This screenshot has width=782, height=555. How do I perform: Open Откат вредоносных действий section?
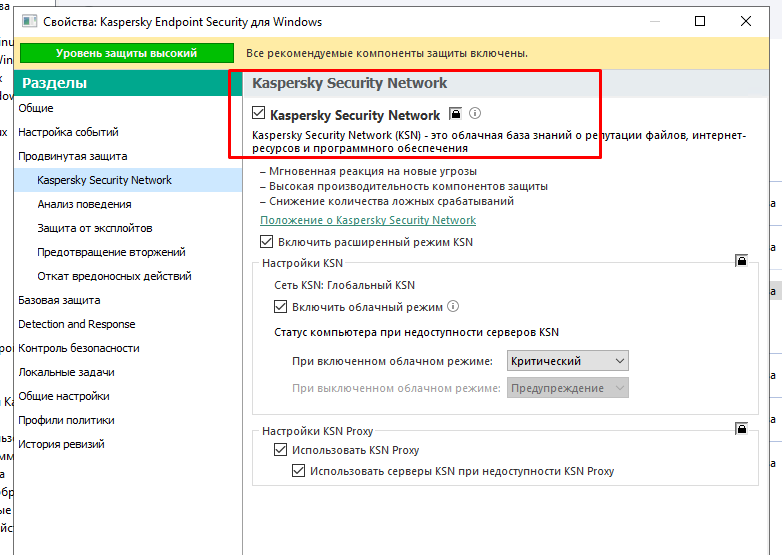tap(128, 276)
